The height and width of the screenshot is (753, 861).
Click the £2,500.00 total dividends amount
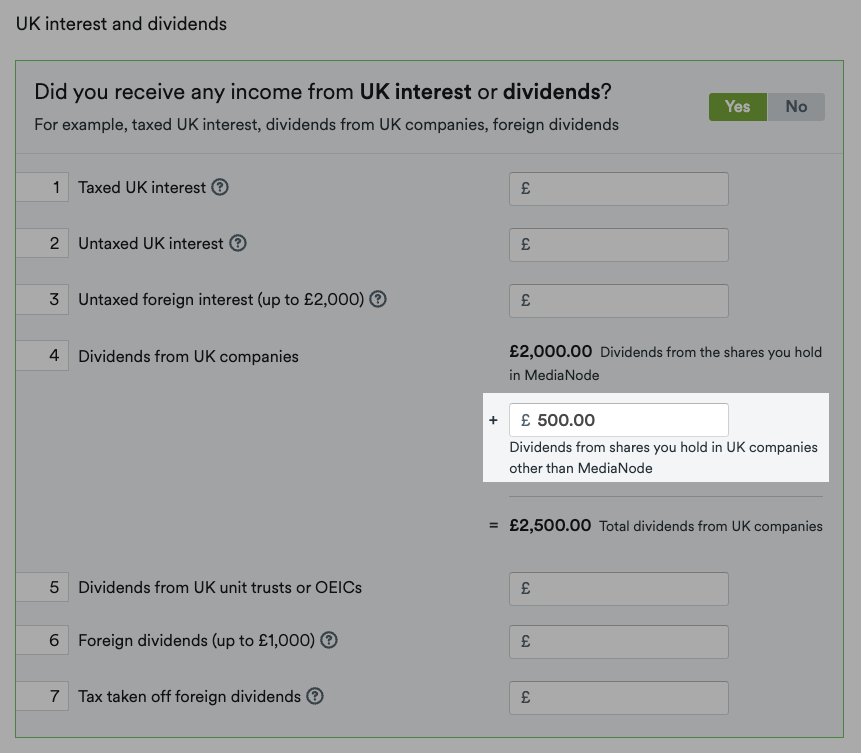point(550,526)
